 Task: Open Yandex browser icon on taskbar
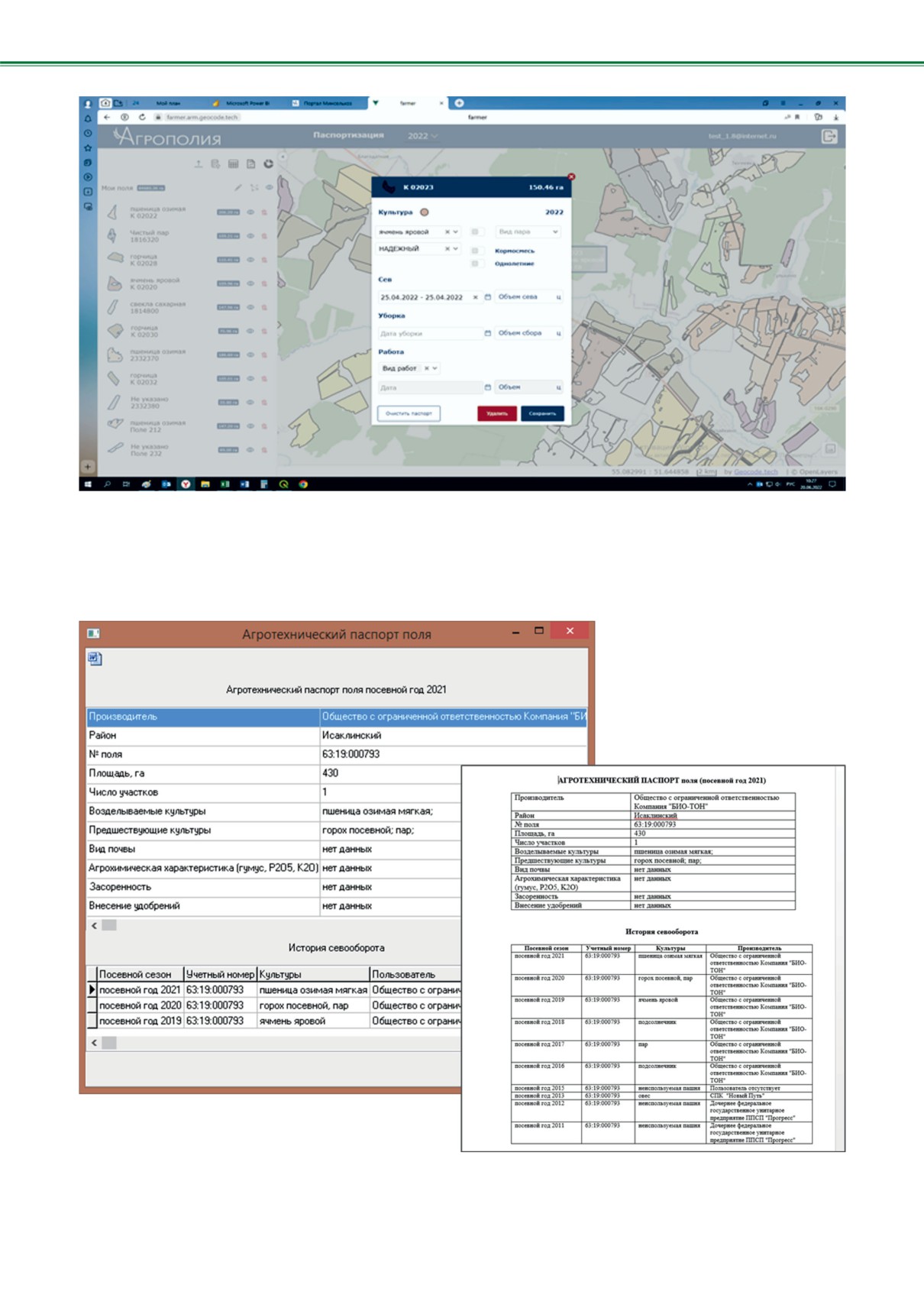[x=185, y=484]
